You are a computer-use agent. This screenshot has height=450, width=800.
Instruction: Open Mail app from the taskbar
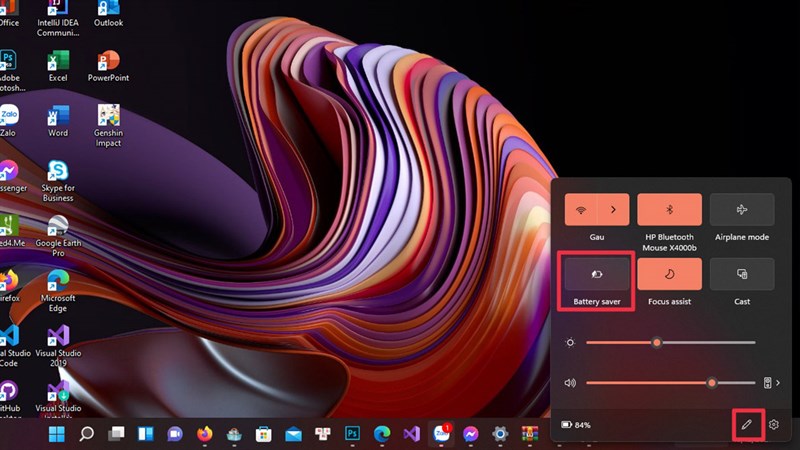(x=293, y=434)
